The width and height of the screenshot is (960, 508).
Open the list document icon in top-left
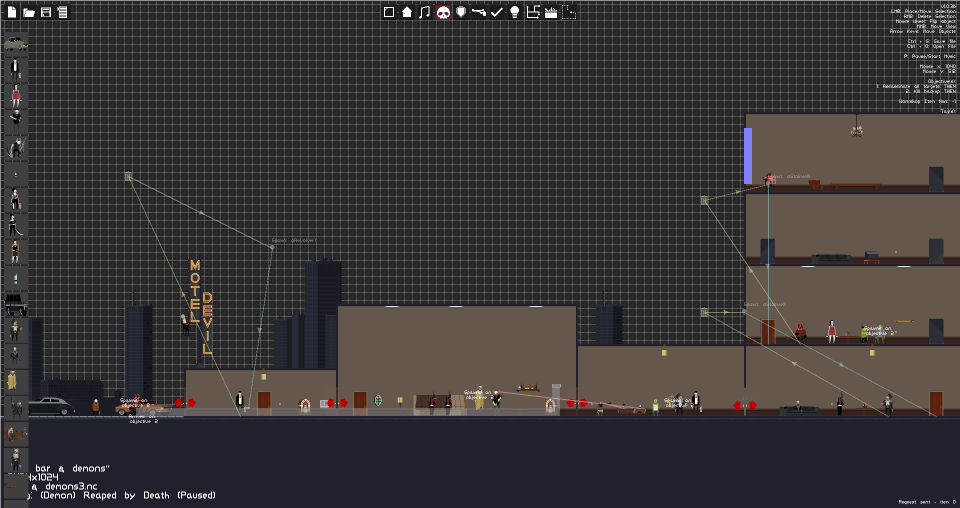click(62, 12)
